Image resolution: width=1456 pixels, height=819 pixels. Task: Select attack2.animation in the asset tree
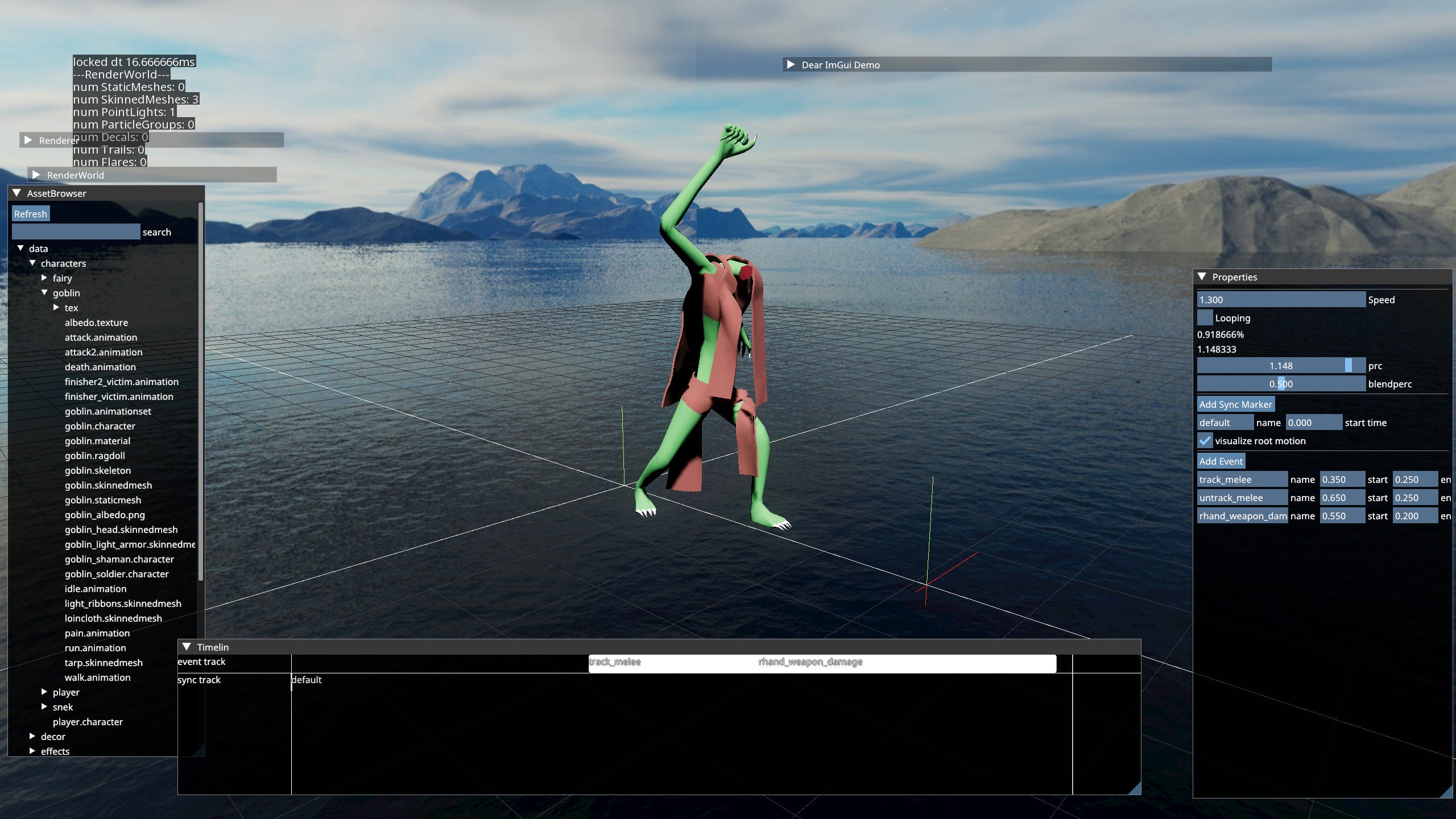[x=103, y=352]
